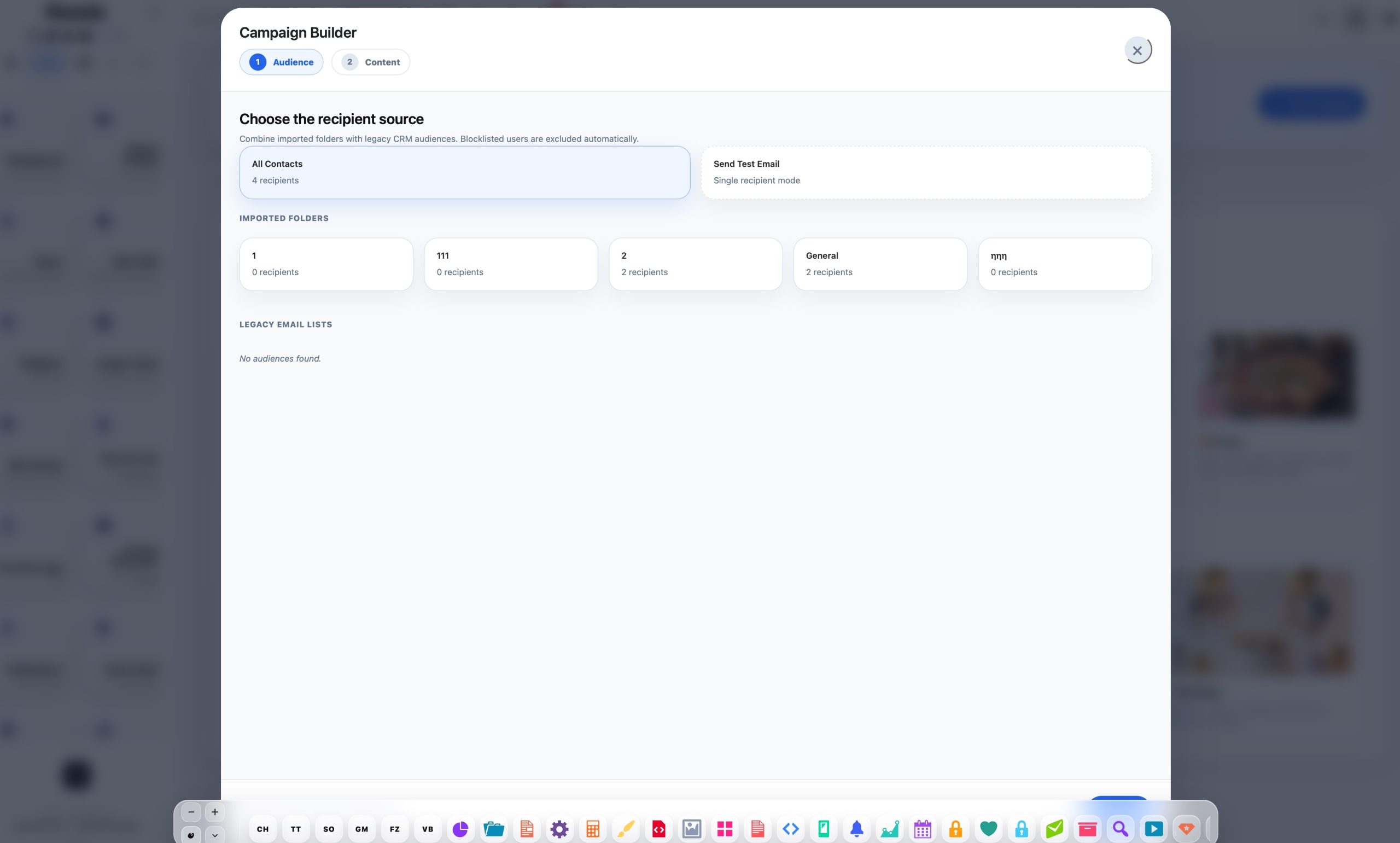1400x843 pixels.
Task: Switch to the Audience step tab
Action: [x=281, y=62]
